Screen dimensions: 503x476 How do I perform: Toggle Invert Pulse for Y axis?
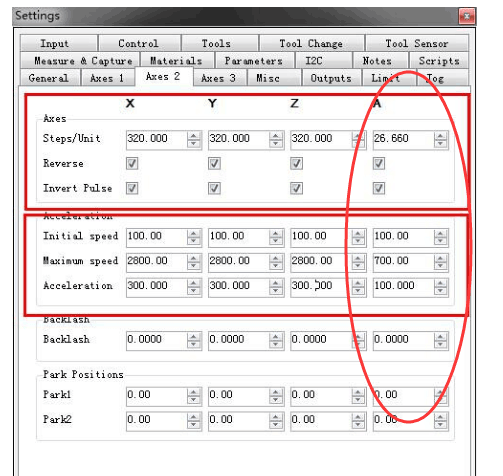(214, 188)
